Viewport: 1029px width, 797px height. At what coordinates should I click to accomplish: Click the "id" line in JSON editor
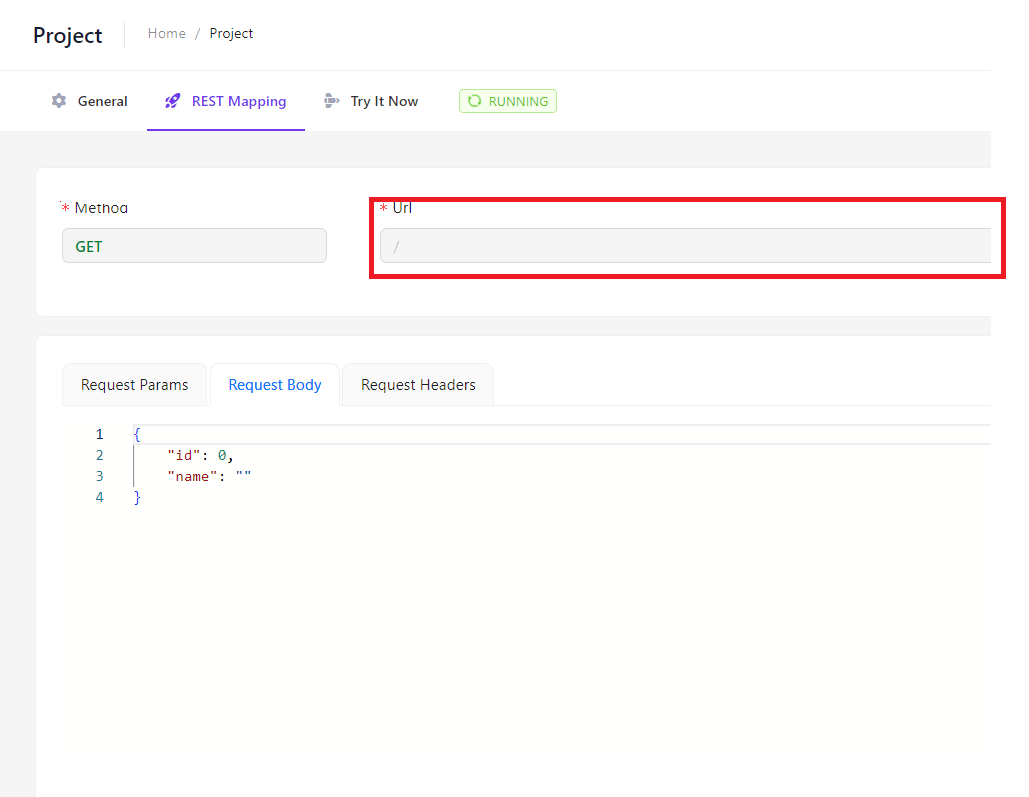(200, 455)
